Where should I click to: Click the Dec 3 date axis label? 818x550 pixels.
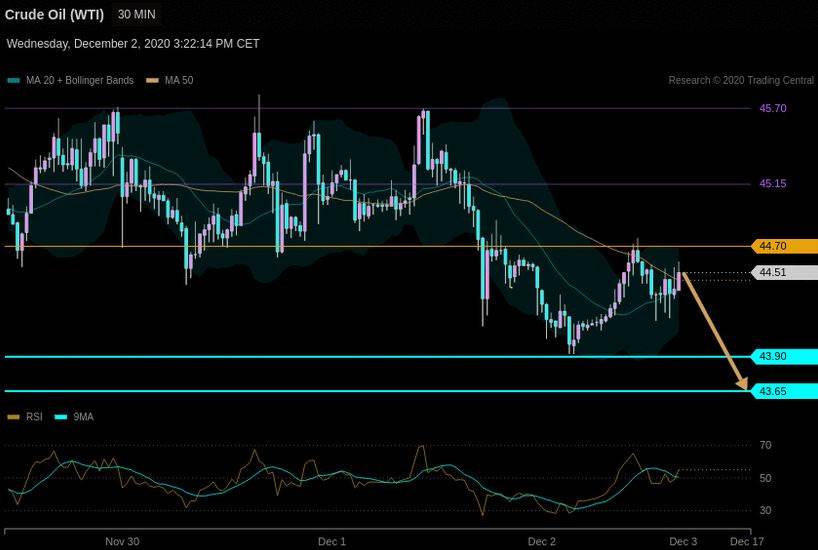click(683, 541)
